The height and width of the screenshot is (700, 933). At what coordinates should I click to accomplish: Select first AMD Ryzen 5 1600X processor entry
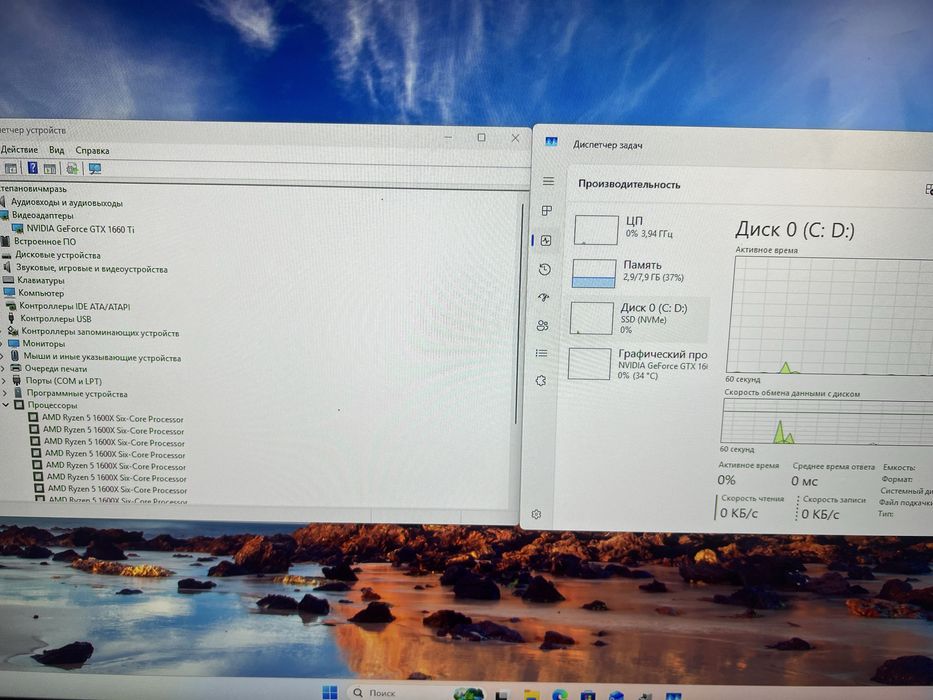point(112,418)
